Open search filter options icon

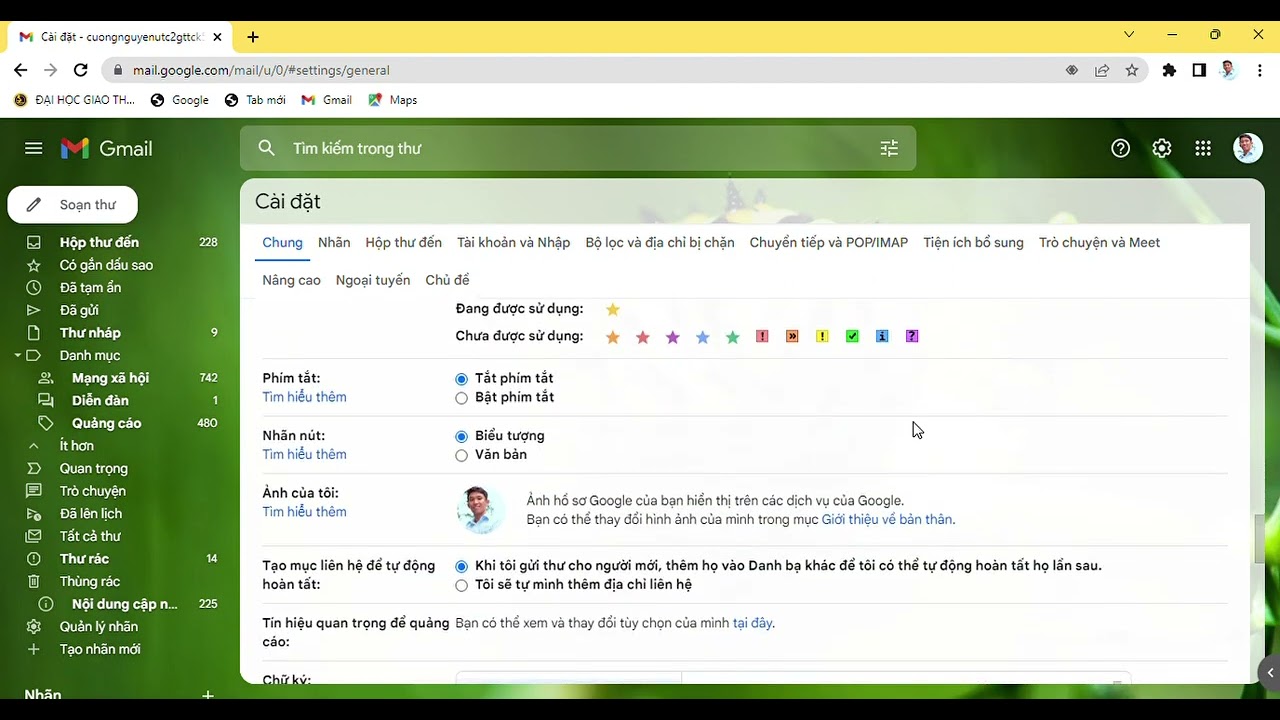[889, 148]
